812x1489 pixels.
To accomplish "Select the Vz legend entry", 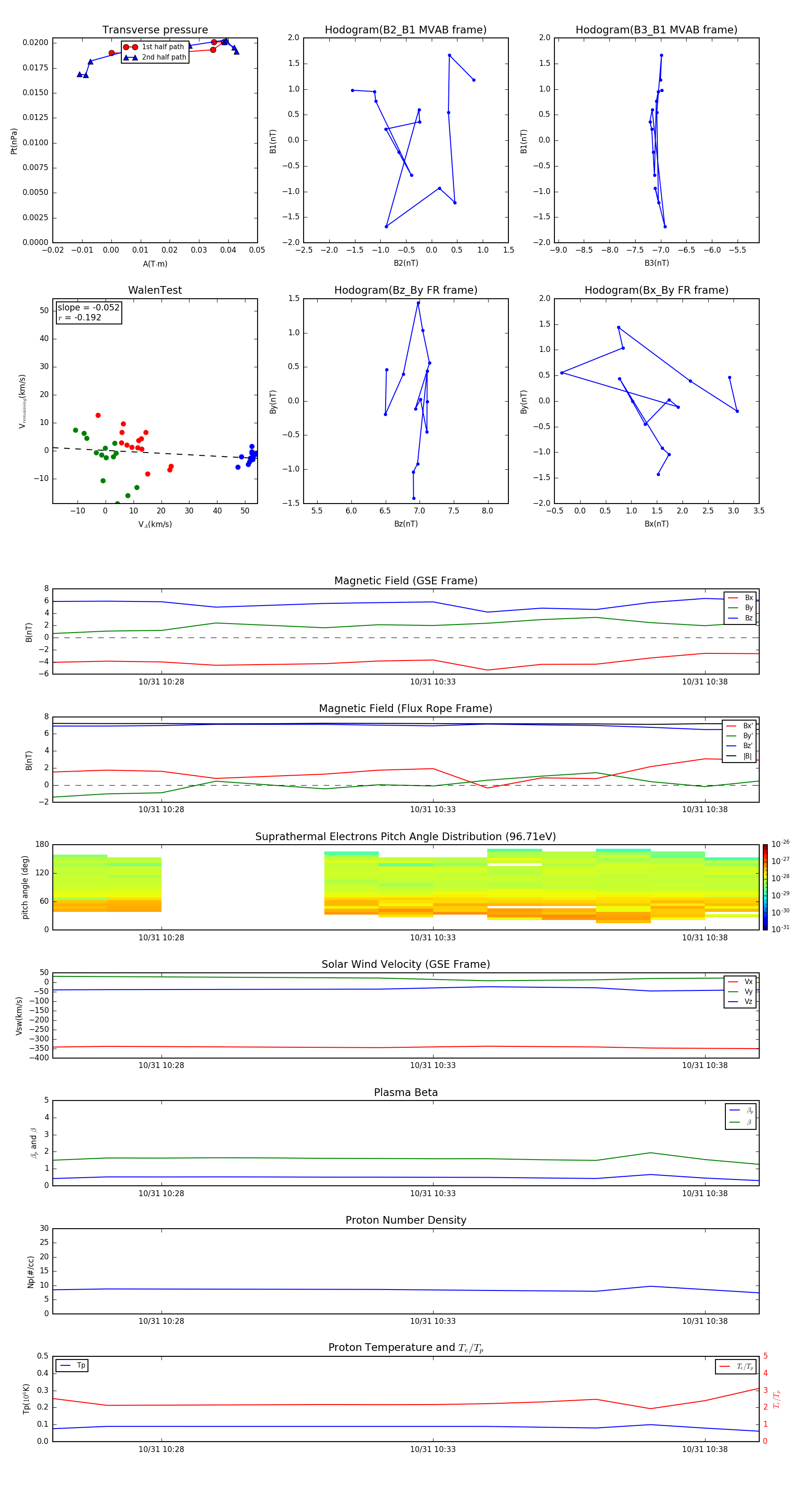I will click(741, 1002).
